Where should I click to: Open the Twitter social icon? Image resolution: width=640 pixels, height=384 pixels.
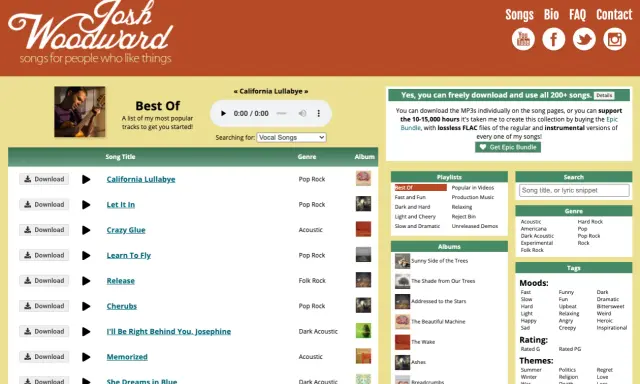tap(584, 39)
